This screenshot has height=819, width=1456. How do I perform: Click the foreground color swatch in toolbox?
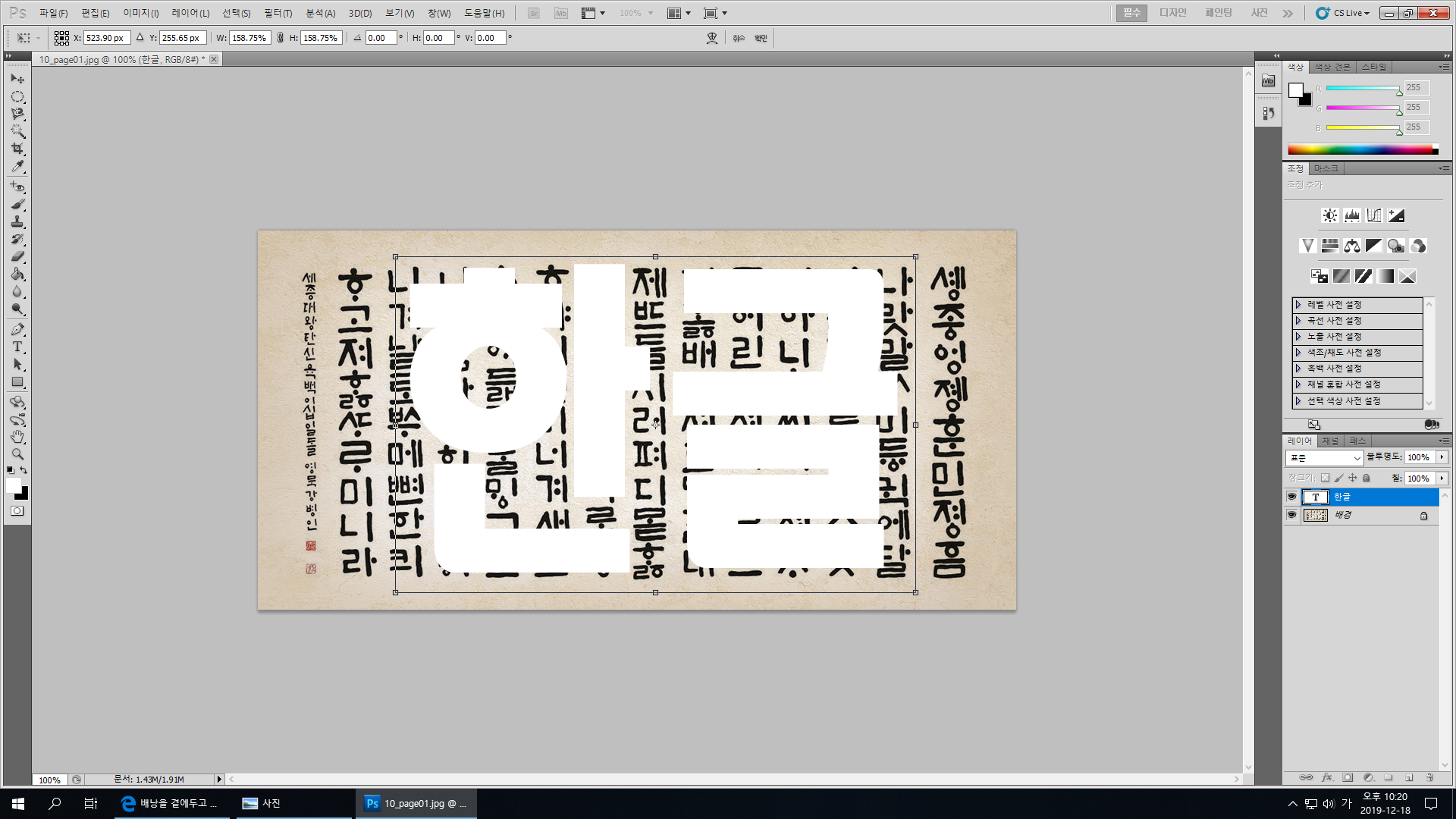[13, 486]
